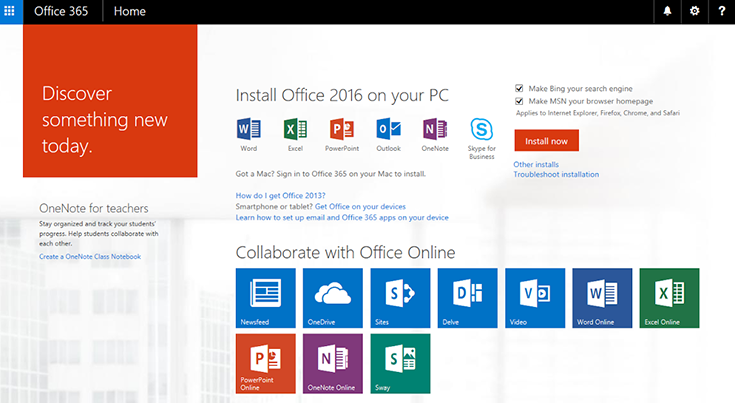Open the settings gear
Viewport: 735px width, 403px height.
coord(694,11)
